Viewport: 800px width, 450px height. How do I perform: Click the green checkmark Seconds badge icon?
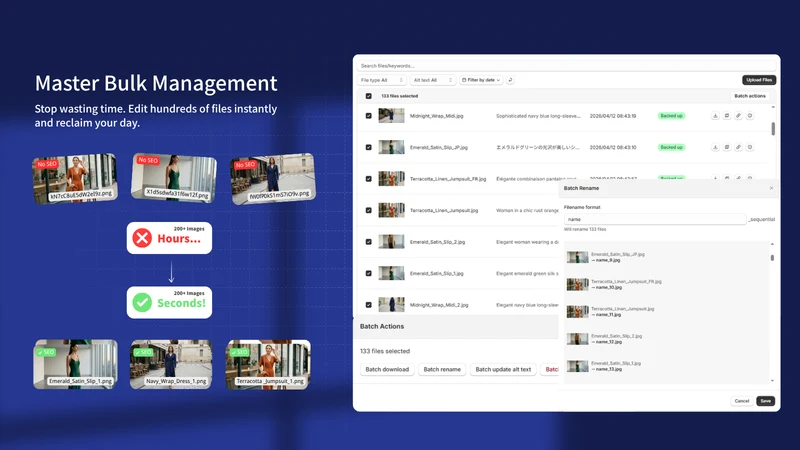(x=142, y=303)
